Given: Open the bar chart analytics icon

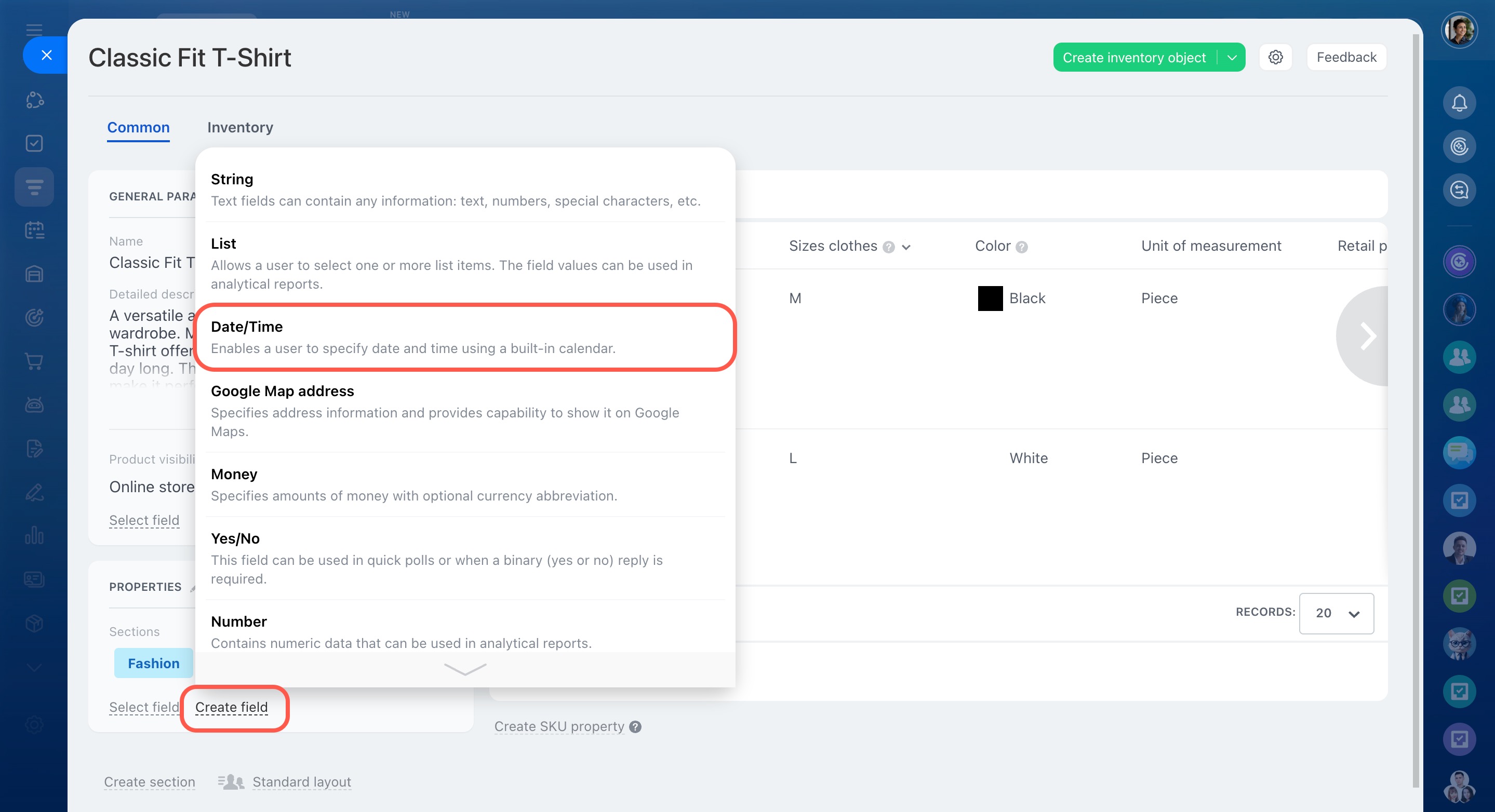Looking at the screenshot, I should 34,535.
